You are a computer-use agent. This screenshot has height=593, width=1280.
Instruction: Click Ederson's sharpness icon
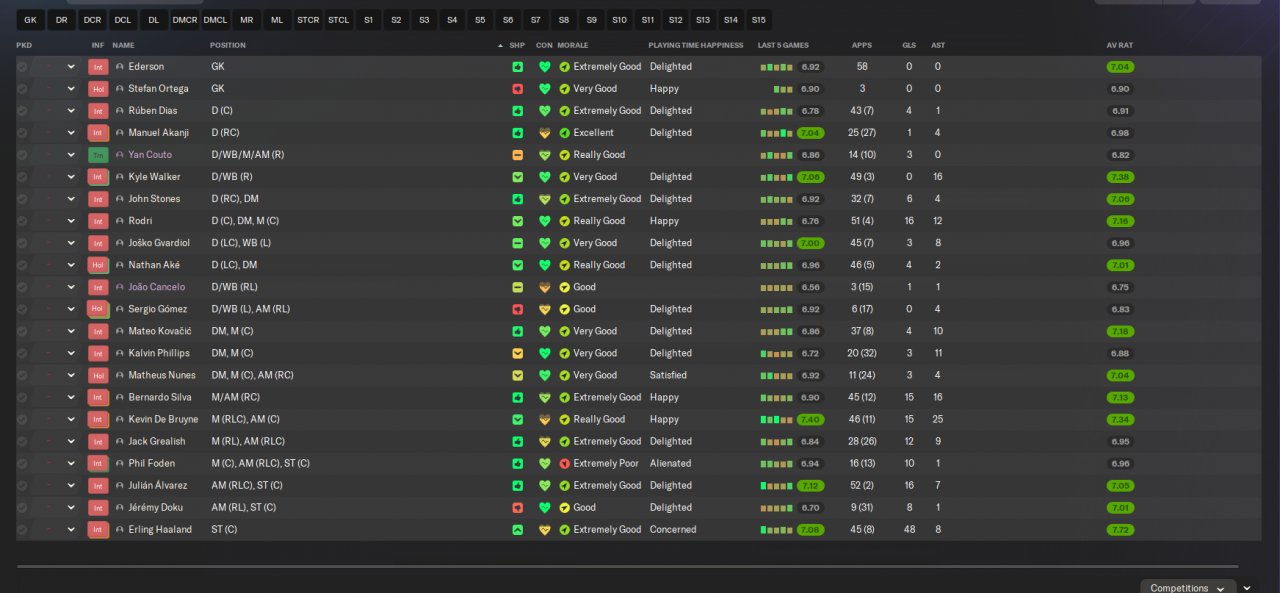pos(517,67)
